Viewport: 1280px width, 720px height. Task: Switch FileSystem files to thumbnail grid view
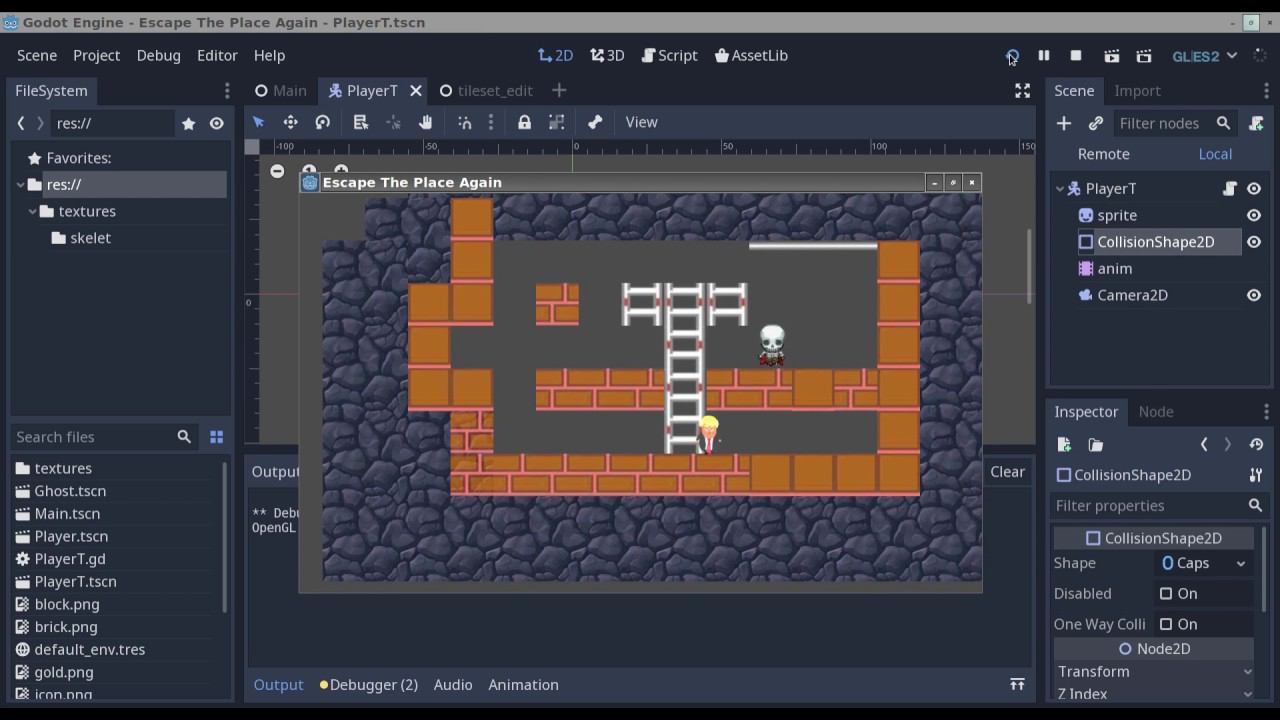coord(216,437)
